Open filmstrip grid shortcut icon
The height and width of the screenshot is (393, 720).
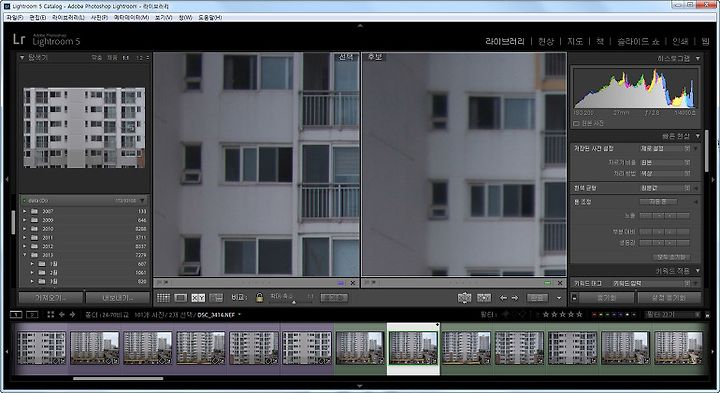pos(51,314)
